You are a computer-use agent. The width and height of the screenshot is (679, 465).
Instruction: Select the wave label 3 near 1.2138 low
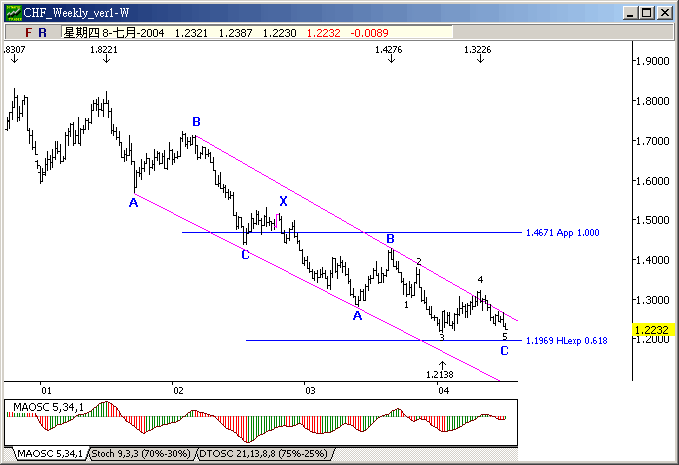point(442,337)
